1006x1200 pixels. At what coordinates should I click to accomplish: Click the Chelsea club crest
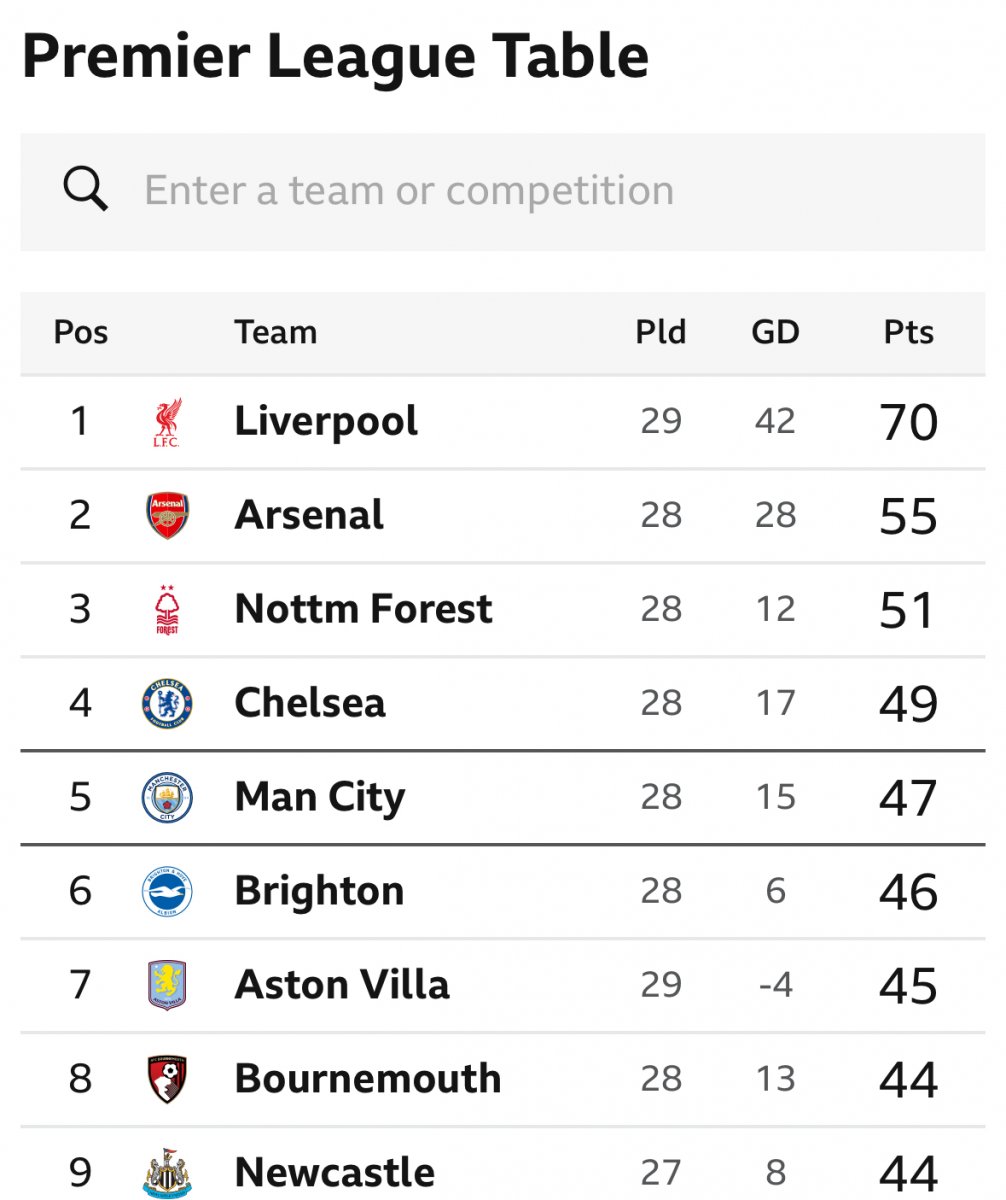click(167, 704)
